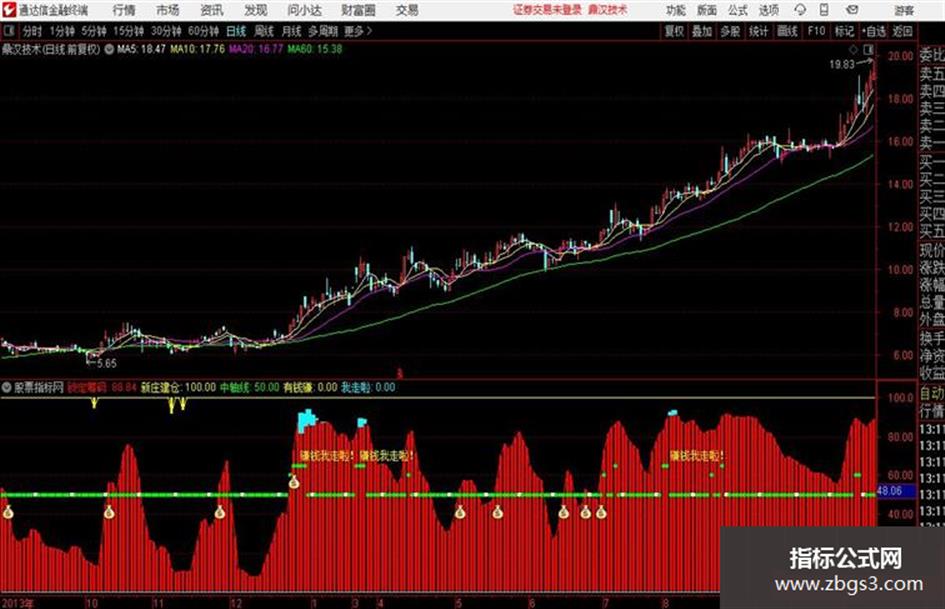Click the 通达信 app logo icon
The height and width of the screenshot is (609, 945).
point(9,10)
